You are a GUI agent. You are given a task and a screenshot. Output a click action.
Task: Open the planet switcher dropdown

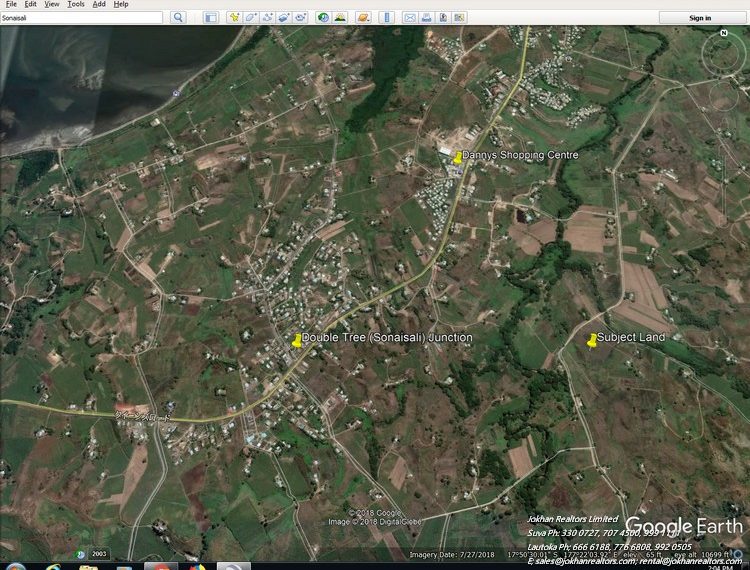tap(364, 18)
